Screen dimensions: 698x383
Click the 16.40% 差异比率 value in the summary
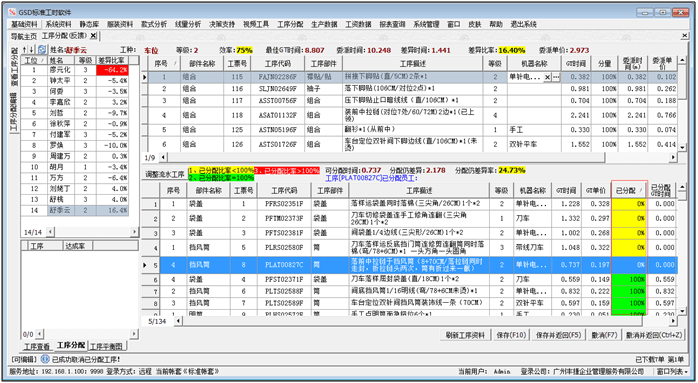(511, 50)
